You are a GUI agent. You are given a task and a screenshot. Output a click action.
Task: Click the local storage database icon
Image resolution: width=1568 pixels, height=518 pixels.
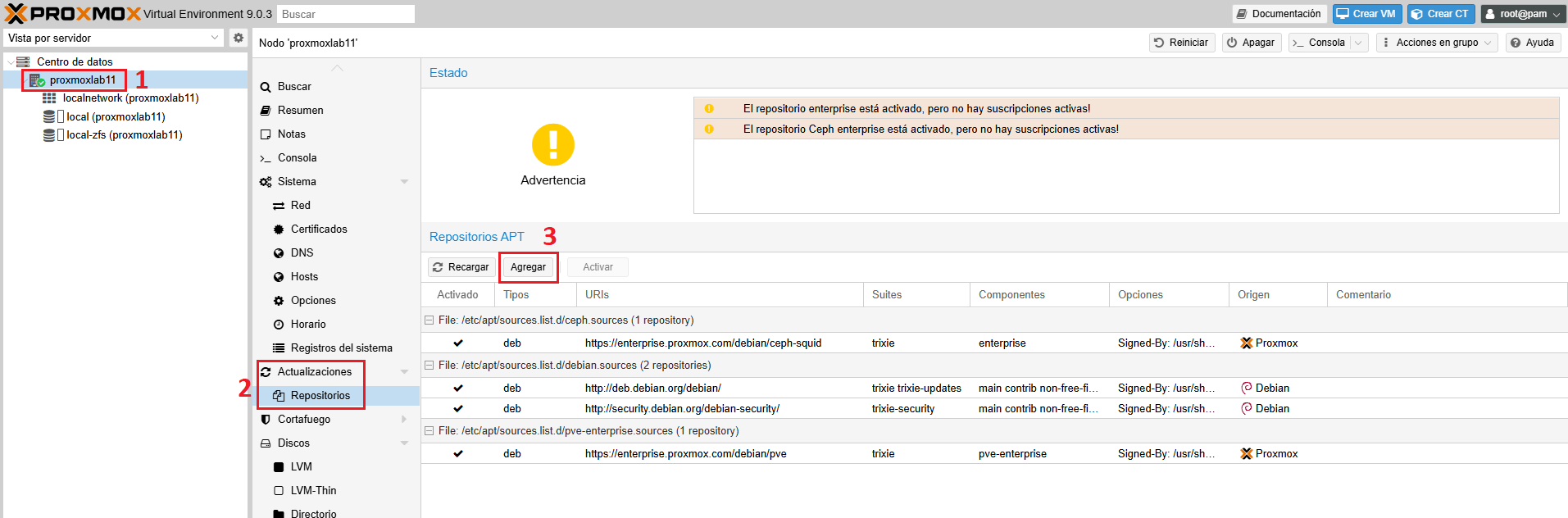click(x=49, y=116)
